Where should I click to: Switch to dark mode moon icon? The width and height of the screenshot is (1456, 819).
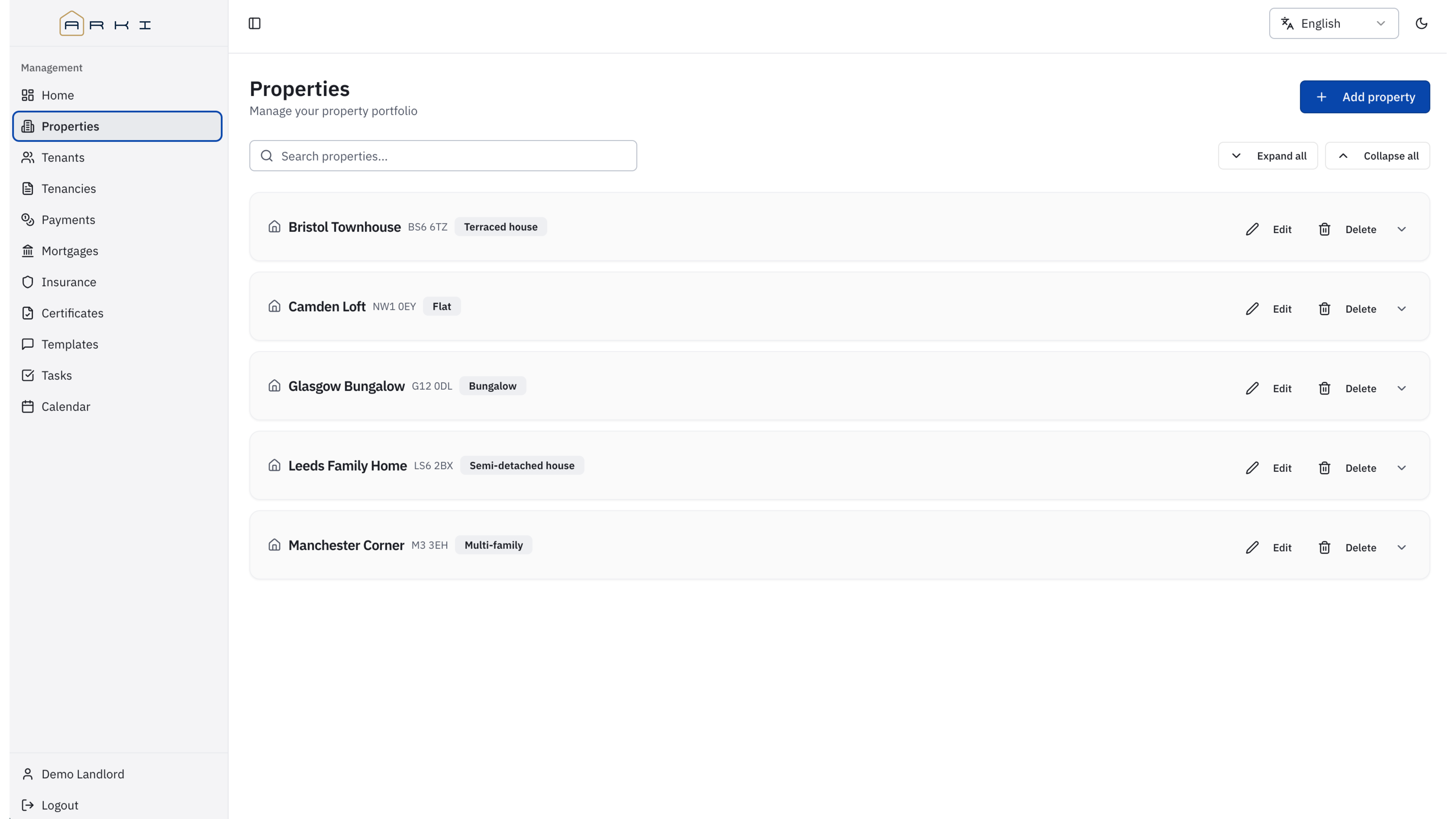tap(1421, 23)
